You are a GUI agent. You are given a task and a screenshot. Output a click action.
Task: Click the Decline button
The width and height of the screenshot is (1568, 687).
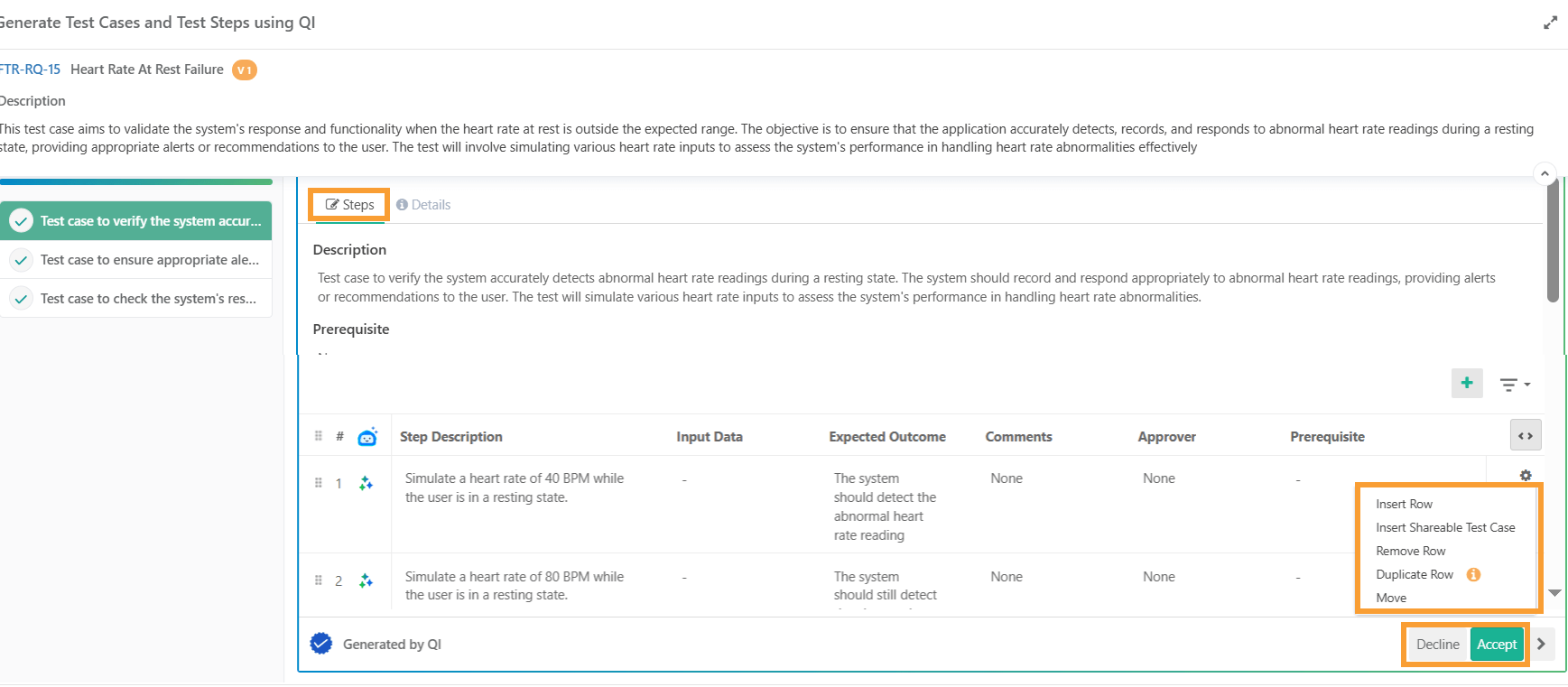click(x=1437, y=645)
